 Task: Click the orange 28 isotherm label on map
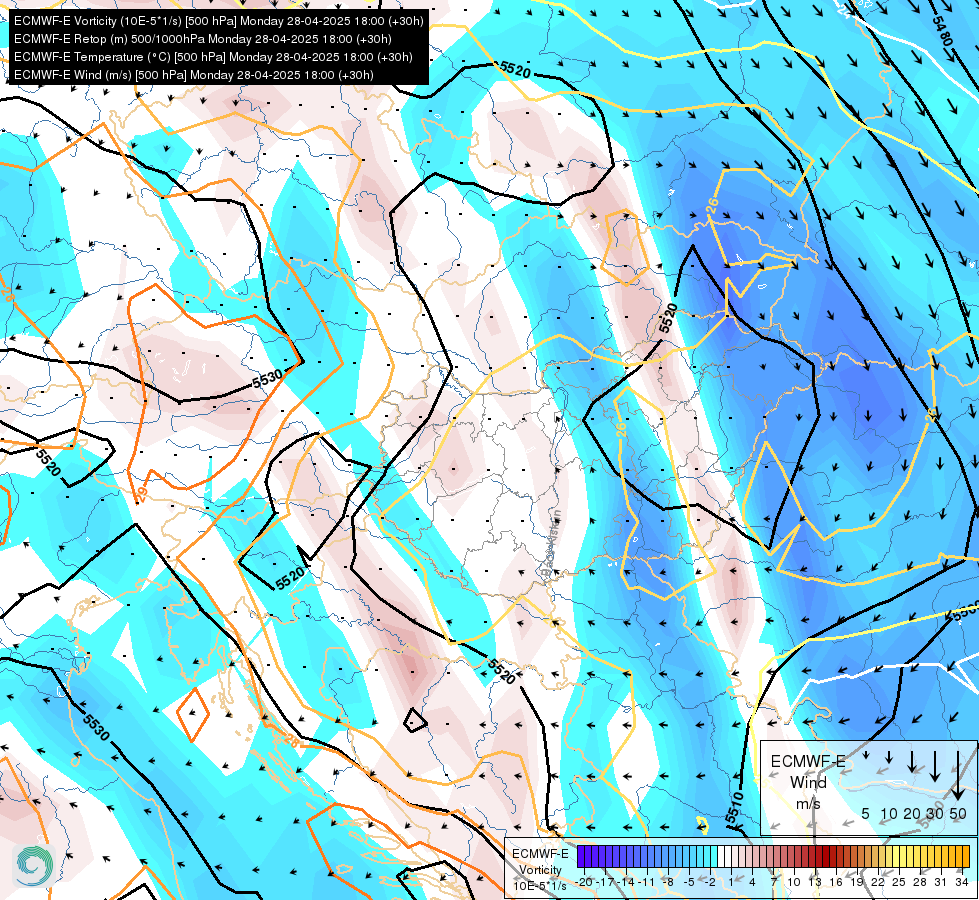[x=290, y=741]
